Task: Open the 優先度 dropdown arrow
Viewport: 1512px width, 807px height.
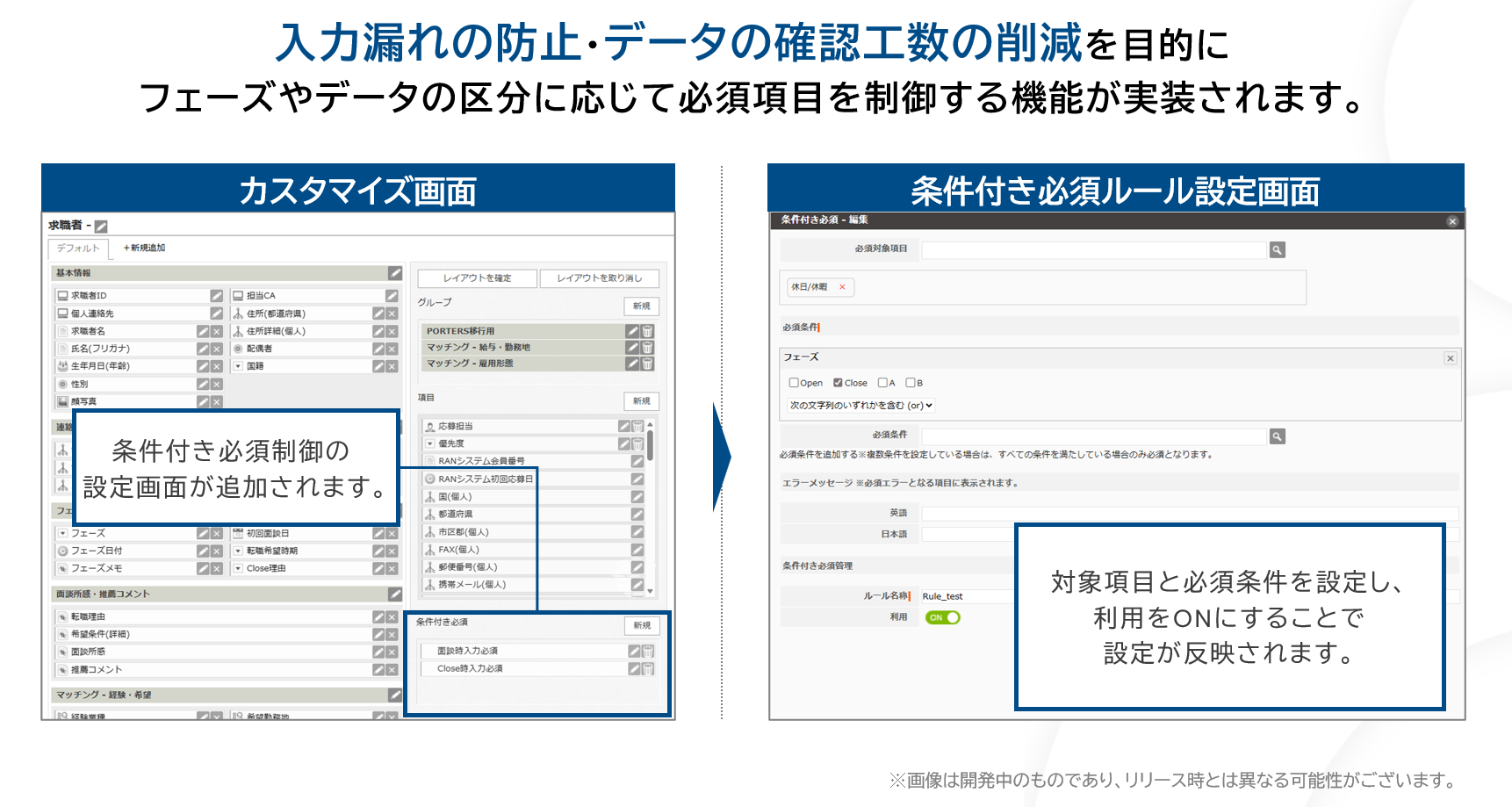Action: pos(429,443)
